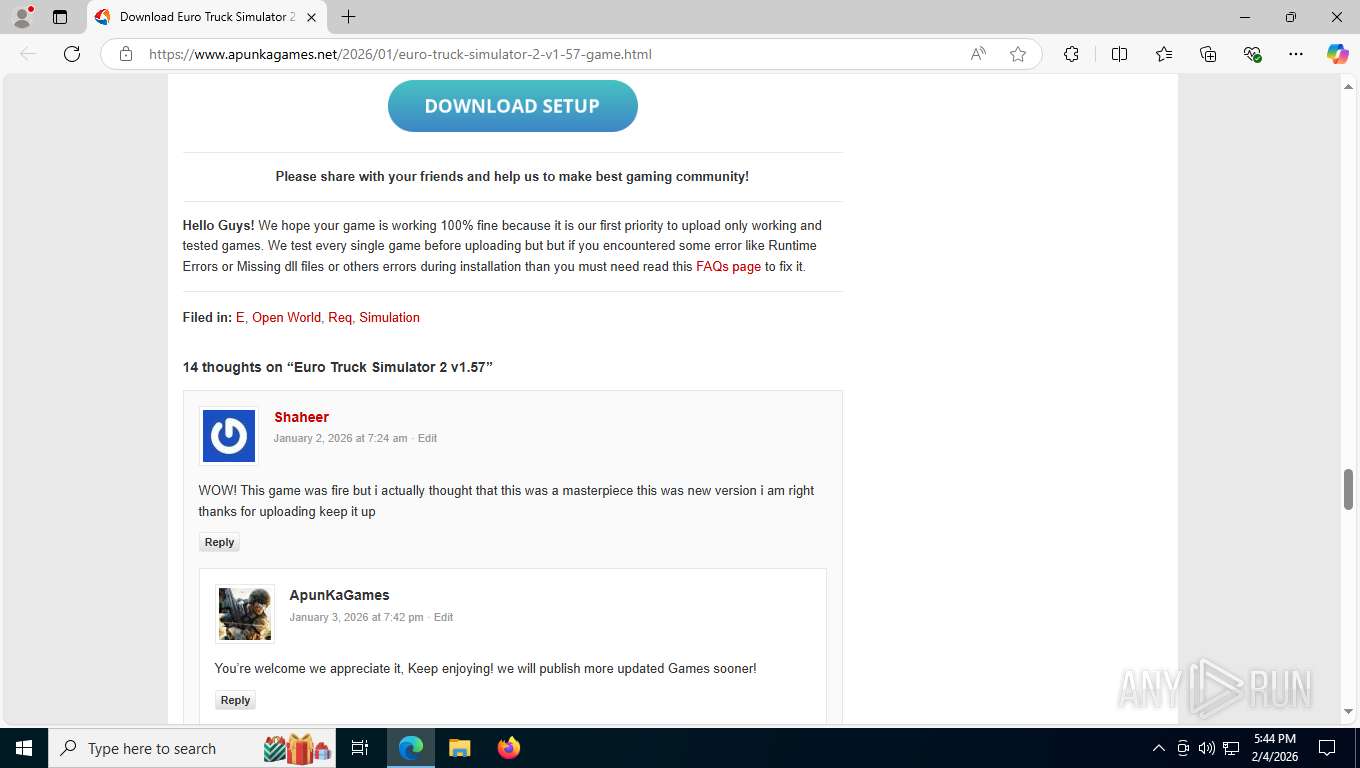Open the Open World category link

coord(286,317)
